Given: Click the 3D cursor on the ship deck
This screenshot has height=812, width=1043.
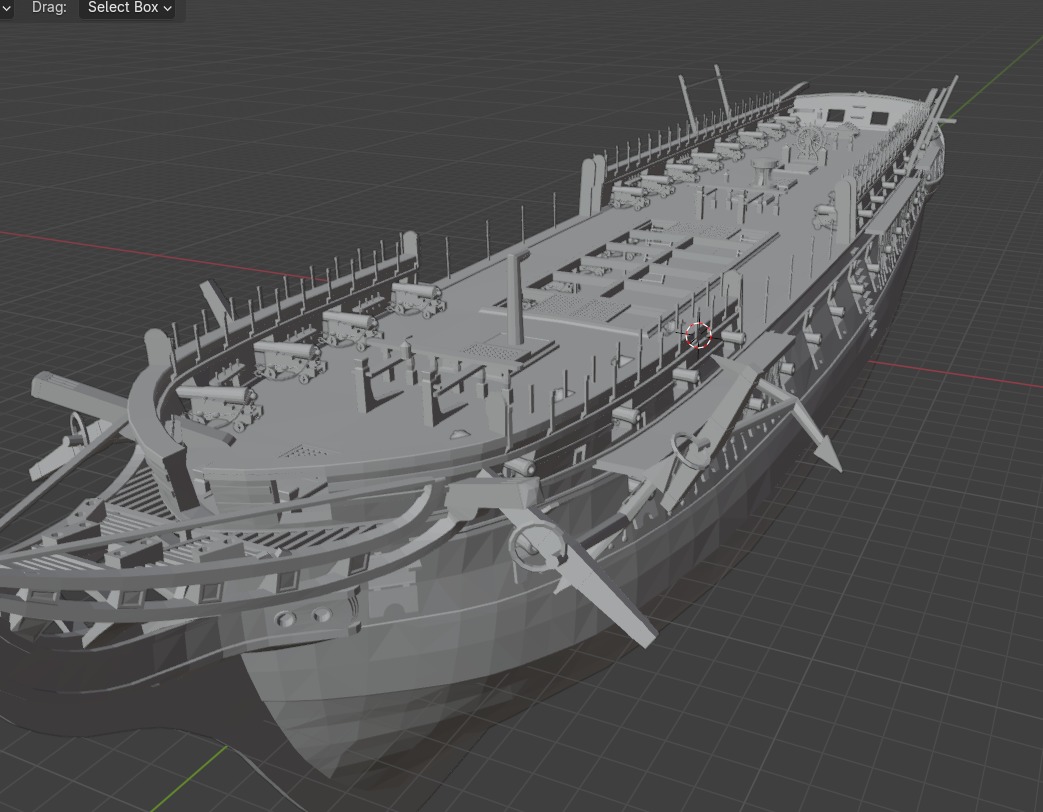Looking at the screenshot, I should pyautogui.click(x=698, y=335).
